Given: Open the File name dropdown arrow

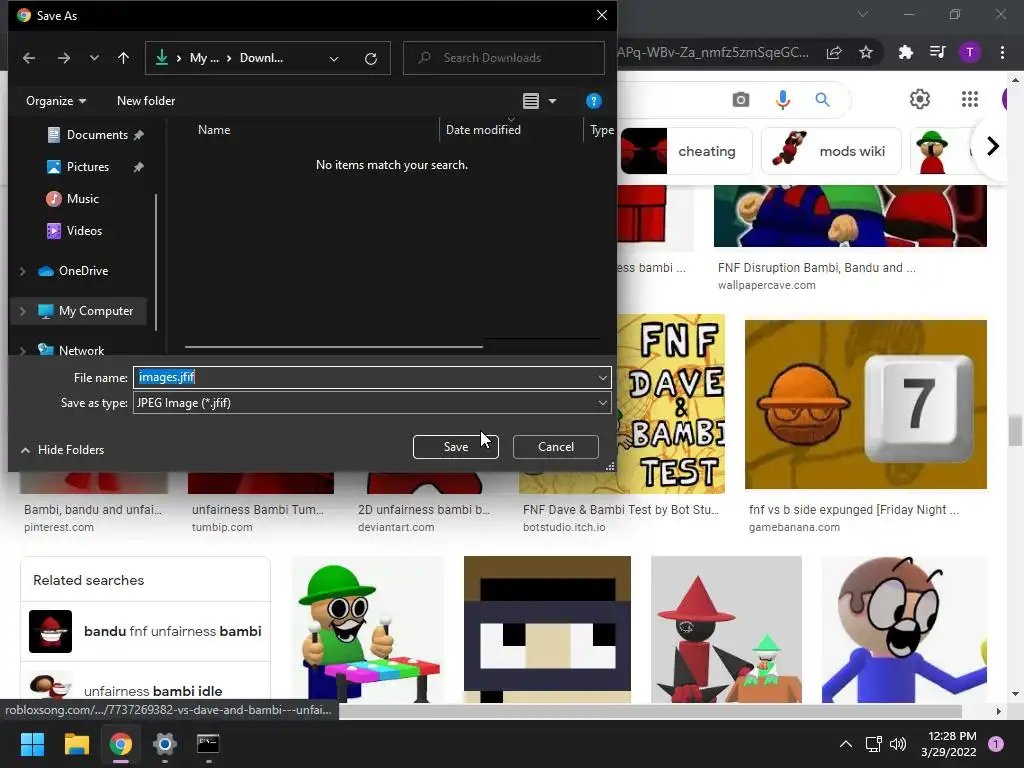Looking at the screenshot, I should (602, 377).
